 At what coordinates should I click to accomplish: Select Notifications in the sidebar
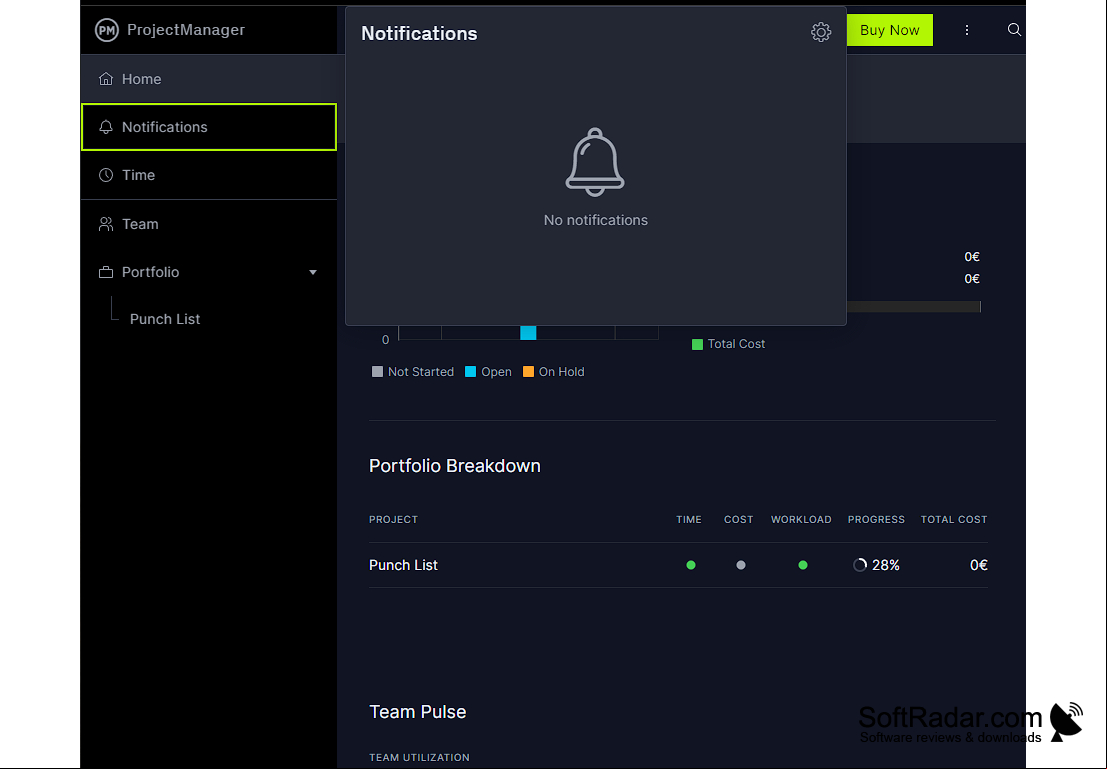pyautogui.click(x=209, y=127)
